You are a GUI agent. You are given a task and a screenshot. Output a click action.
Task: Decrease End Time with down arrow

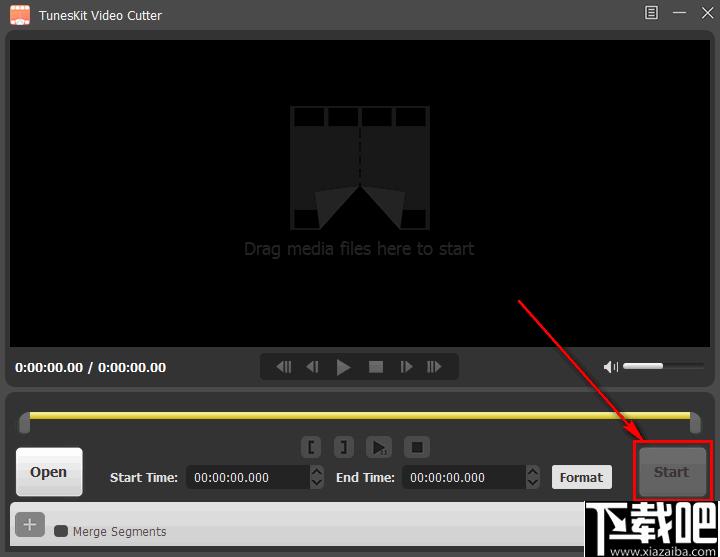tap(533, 482)
